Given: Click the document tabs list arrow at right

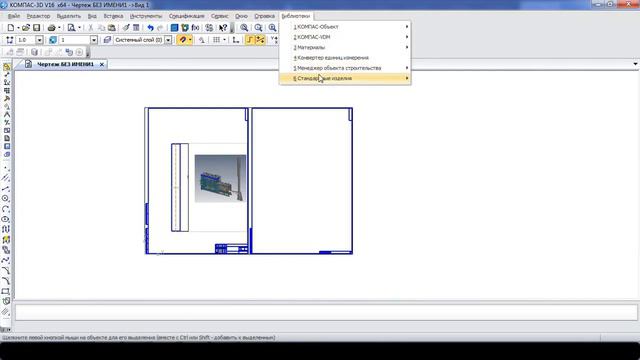Looking at the screenshot, I should [x=635, y=64].
